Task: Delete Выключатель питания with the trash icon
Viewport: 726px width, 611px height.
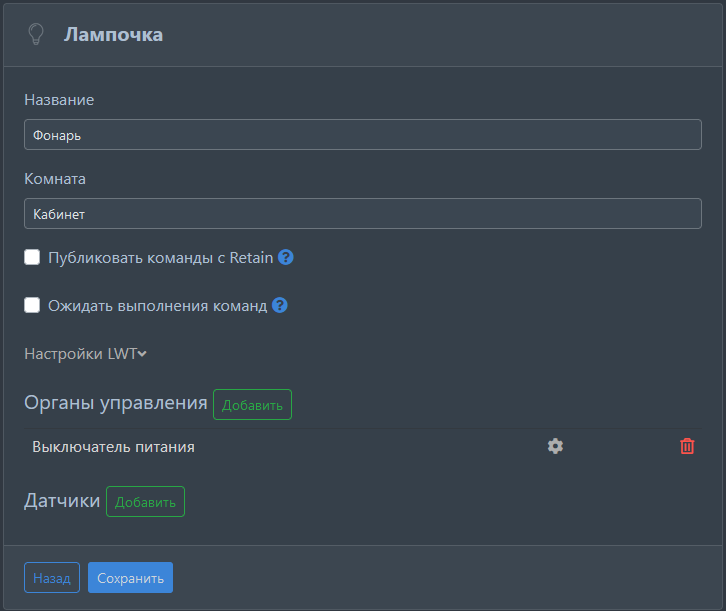Action: [687, 447]
